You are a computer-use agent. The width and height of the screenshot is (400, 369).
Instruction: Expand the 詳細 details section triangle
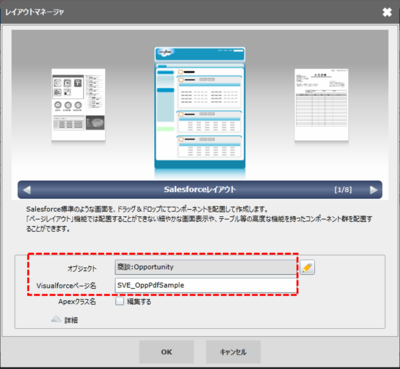[x=56, y=319]
